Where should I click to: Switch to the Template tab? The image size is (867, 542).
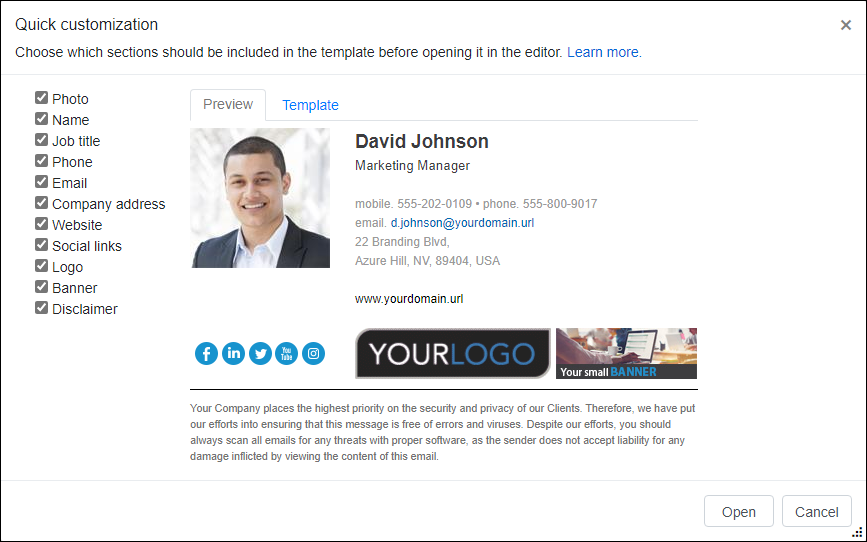[x=310, y=105]
